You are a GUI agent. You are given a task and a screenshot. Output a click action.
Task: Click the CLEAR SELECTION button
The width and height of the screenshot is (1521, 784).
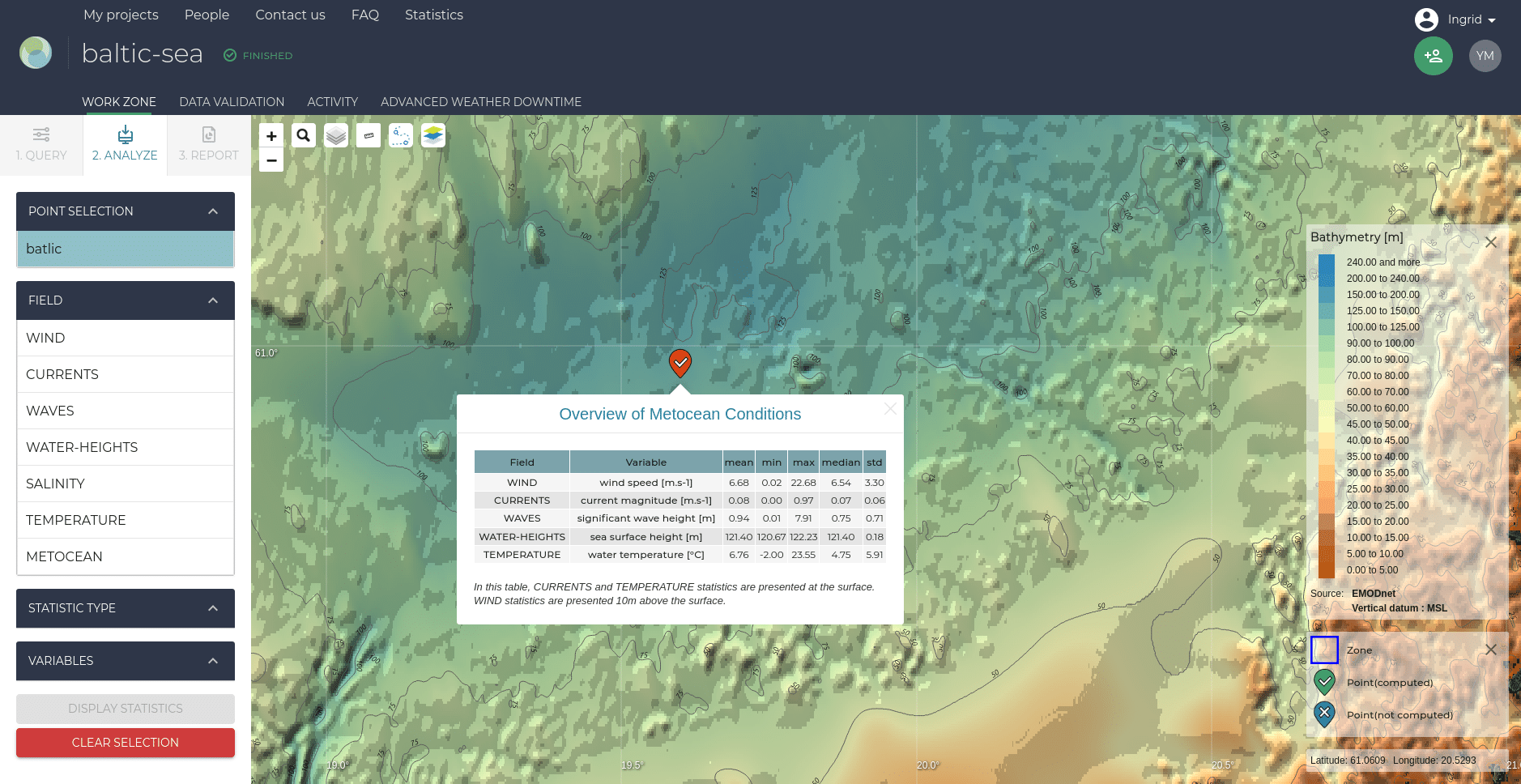[125, 742]
